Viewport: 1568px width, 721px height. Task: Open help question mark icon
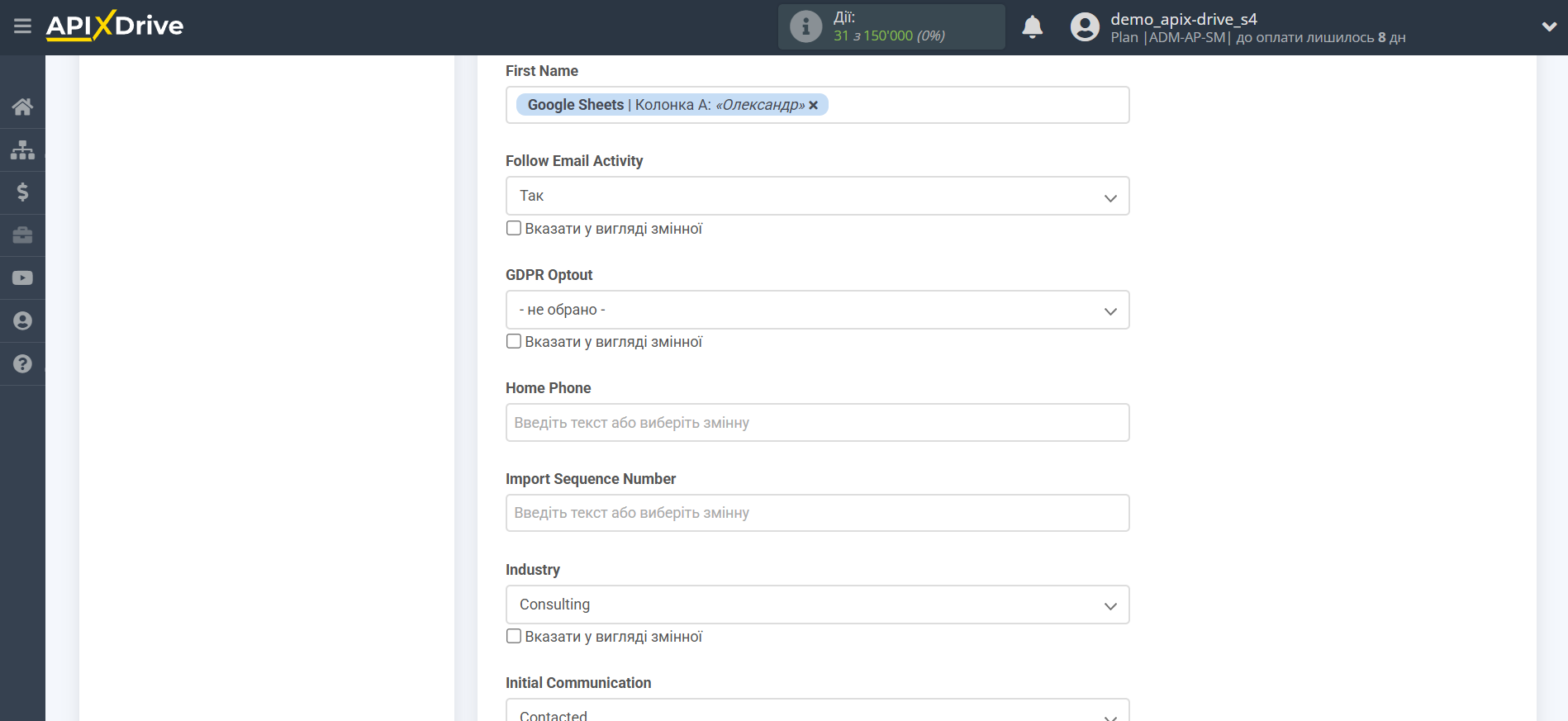pos(22,364)
